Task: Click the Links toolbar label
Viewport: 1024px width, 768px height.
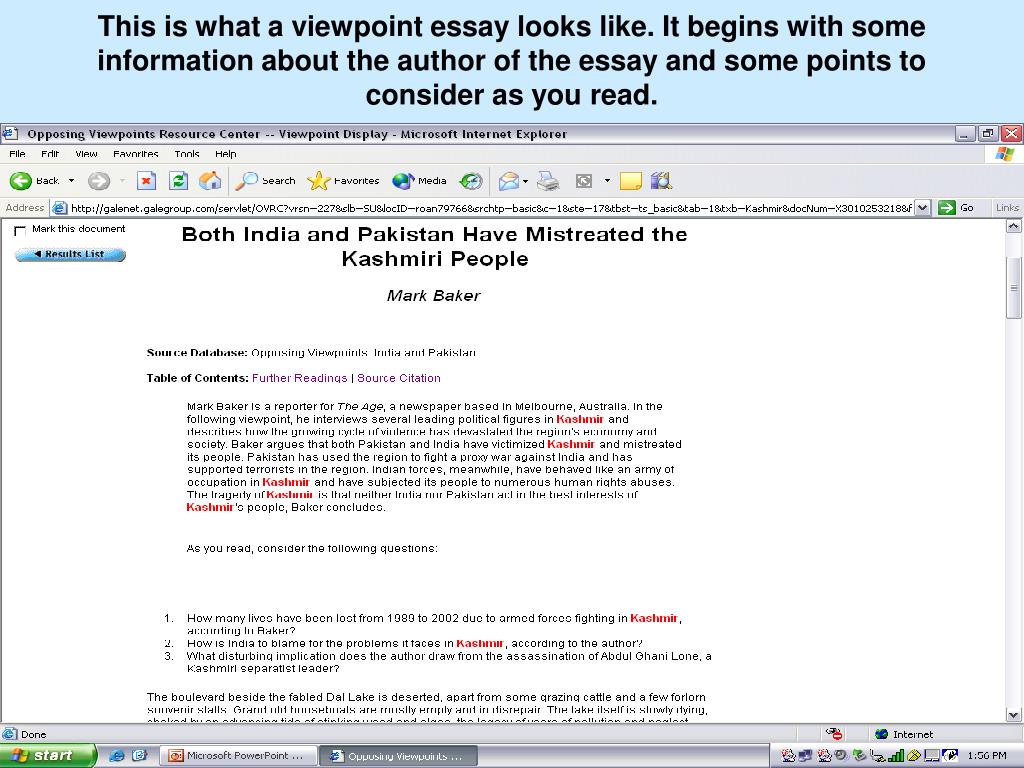Action: pos(1007,208)
